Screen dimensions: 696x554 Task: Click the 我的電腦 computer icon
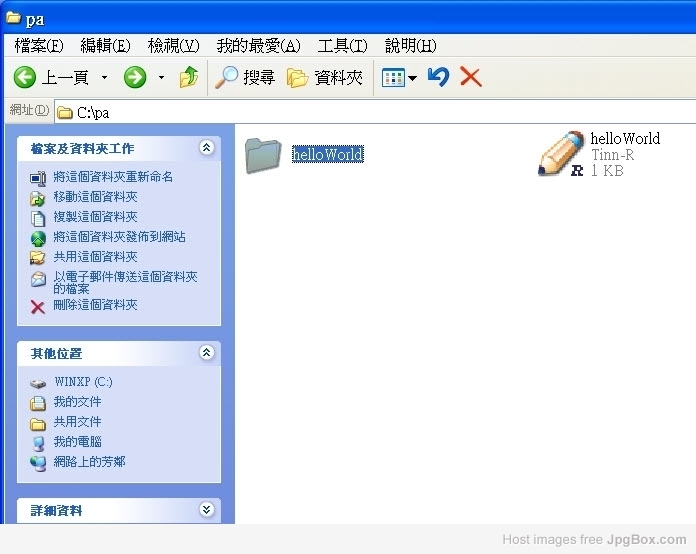point(39,443)
